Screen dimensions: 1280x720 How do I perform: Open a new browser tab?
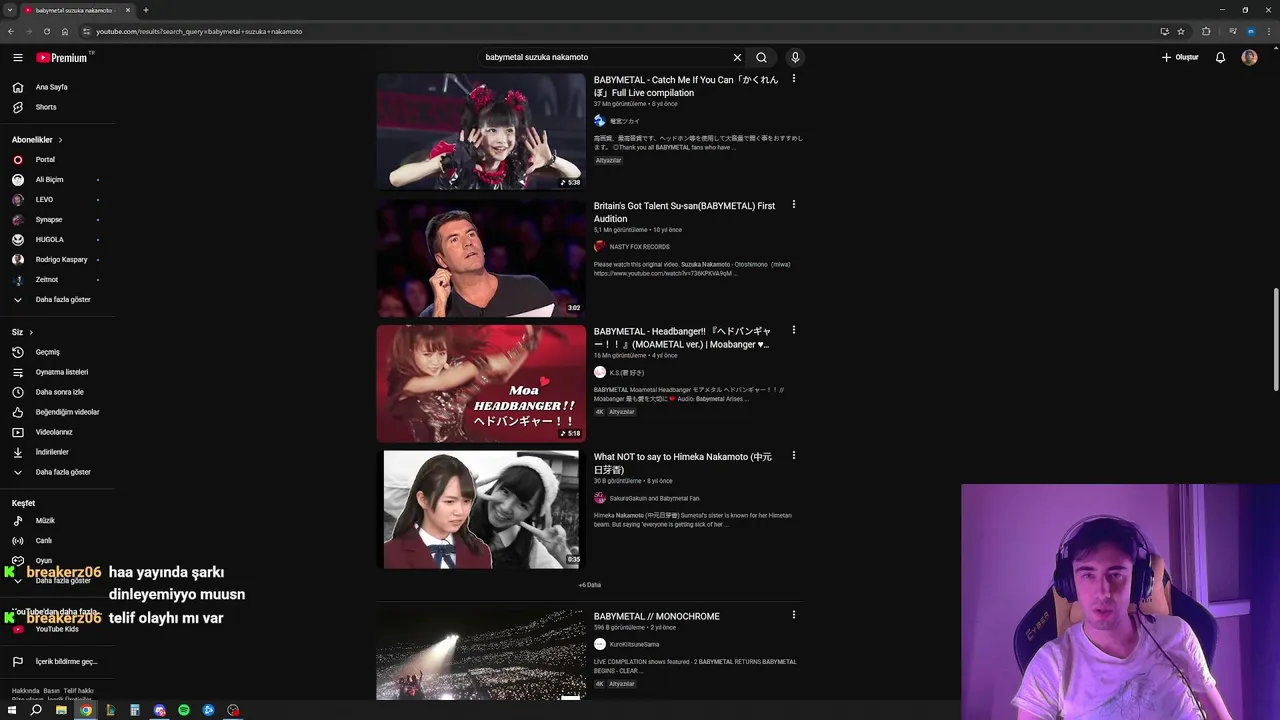(x=146, y=10)
